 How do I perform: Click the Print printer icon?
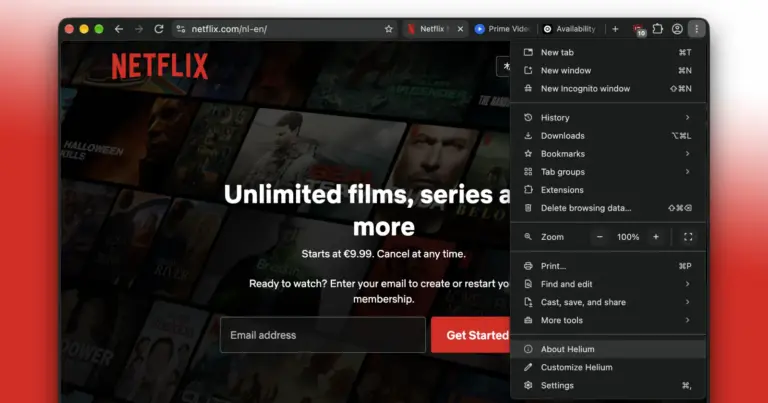528,266
